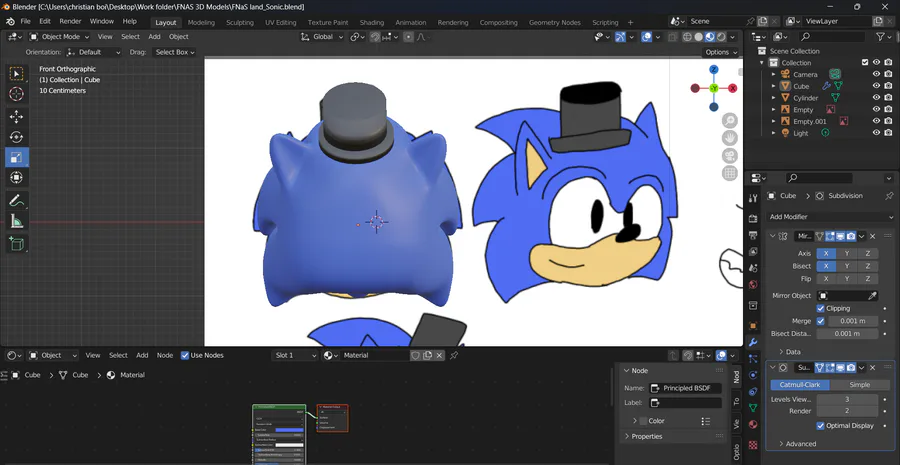
Task: Switch to solid viewport shading
Action: click(699, 37)
